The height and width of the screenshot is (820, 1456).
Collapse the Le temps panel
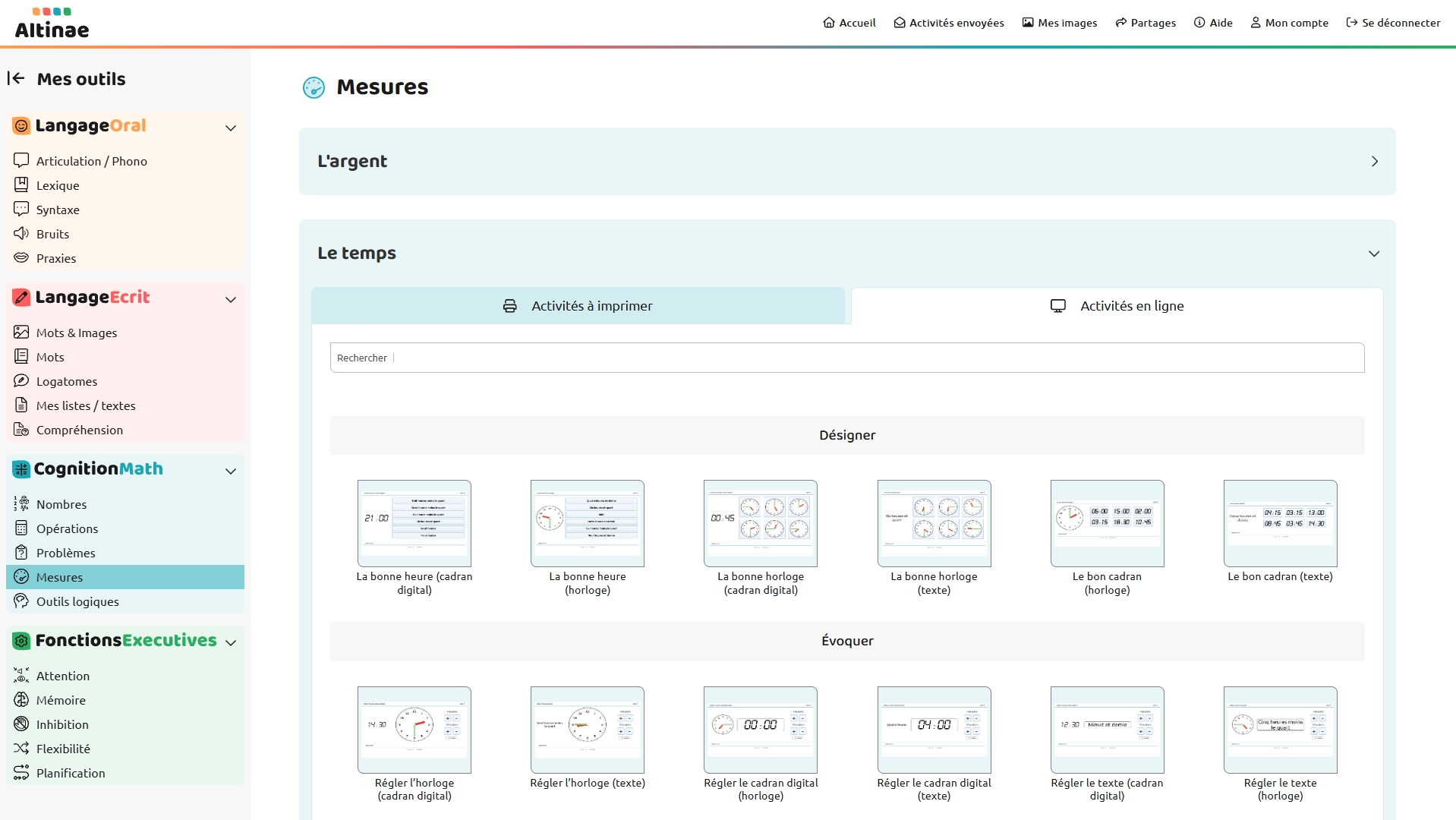point(1373,254)
